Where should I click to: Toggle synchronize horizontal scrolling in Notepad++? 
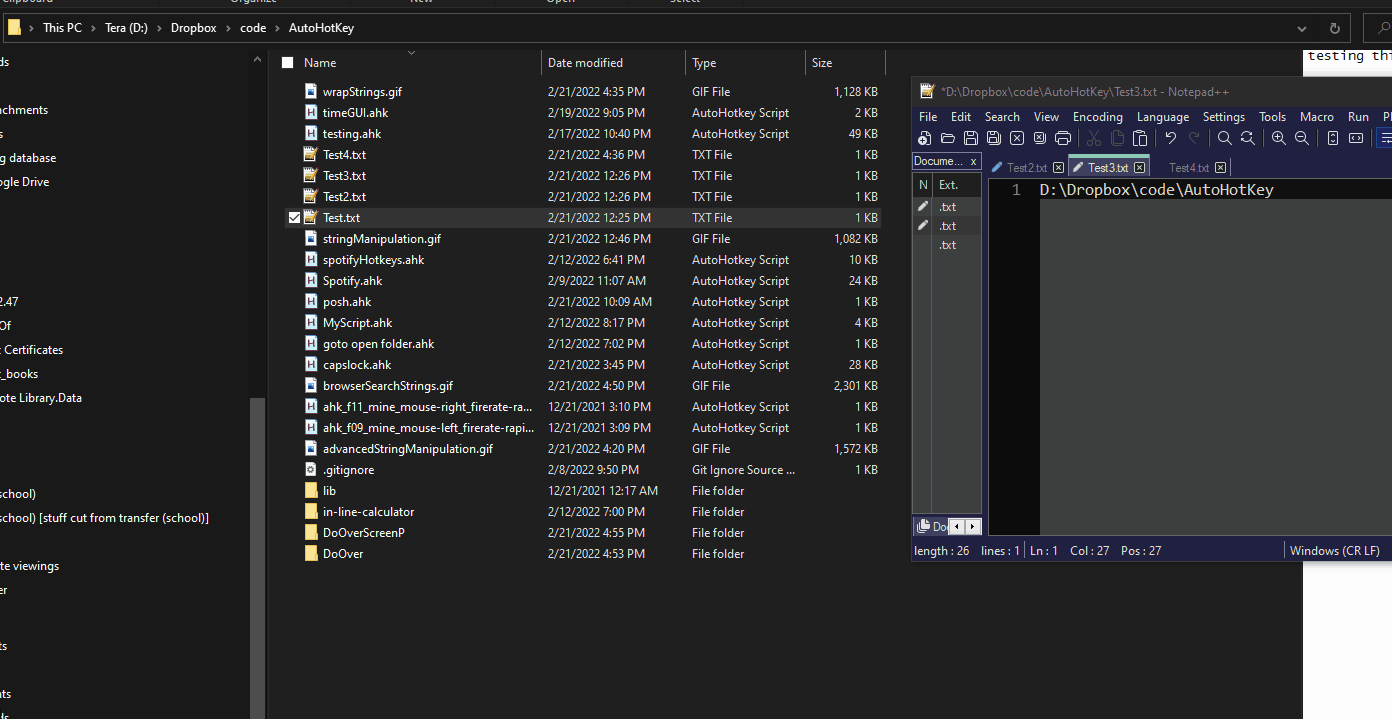point(1356,139)
